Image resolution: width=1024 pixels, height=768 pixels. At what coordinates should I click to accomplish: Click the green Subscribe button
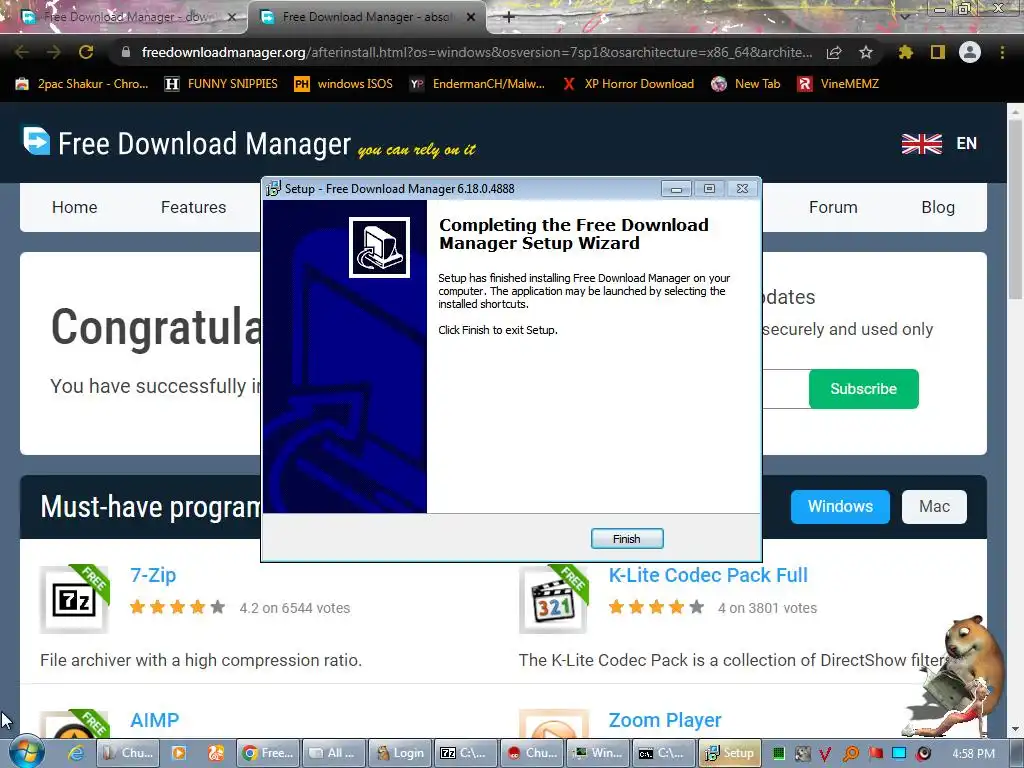point(863,389)
